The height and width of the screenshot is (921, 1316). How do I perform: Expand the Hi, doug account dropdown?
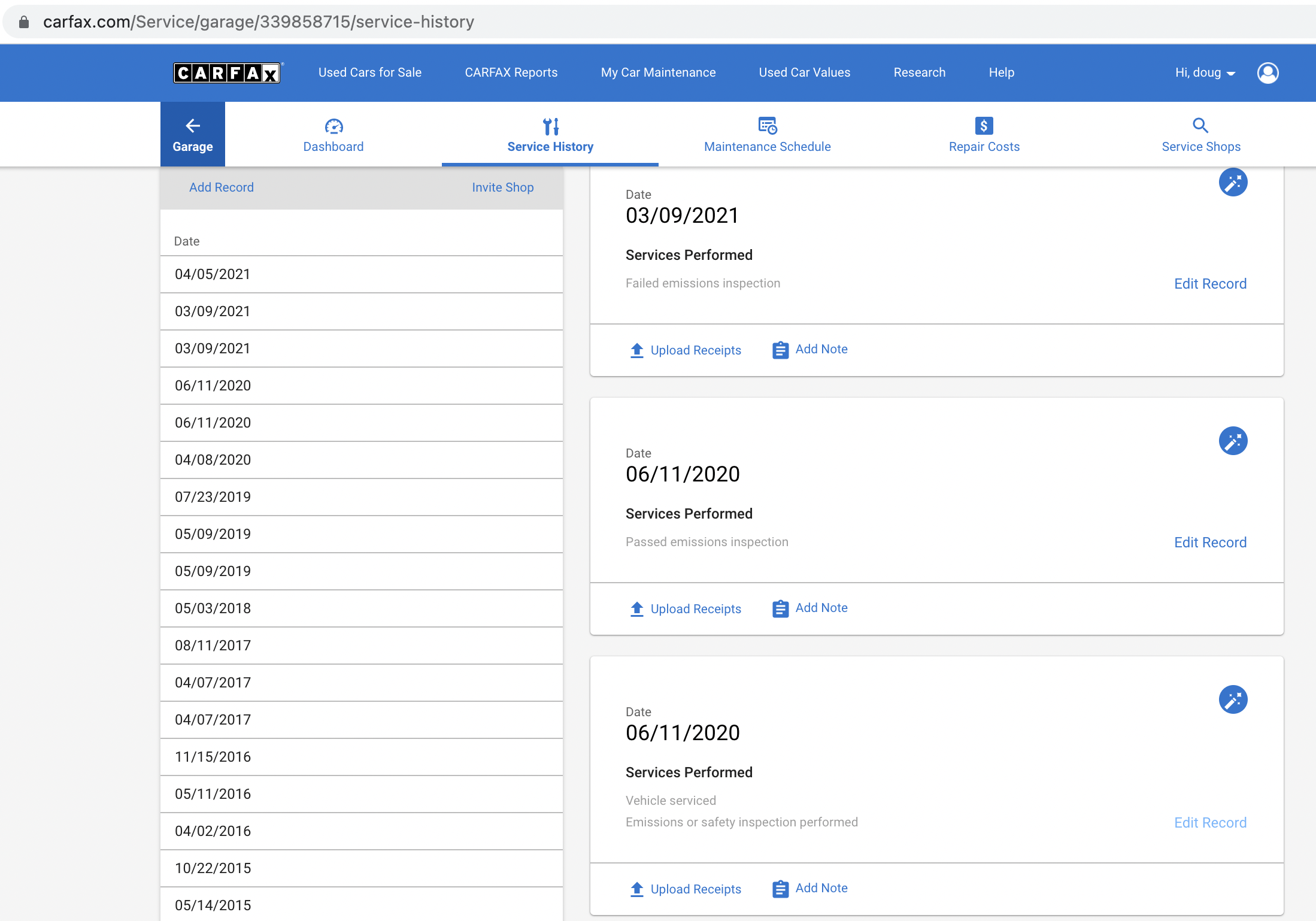pyautogui.click(x=1205, y=72)
